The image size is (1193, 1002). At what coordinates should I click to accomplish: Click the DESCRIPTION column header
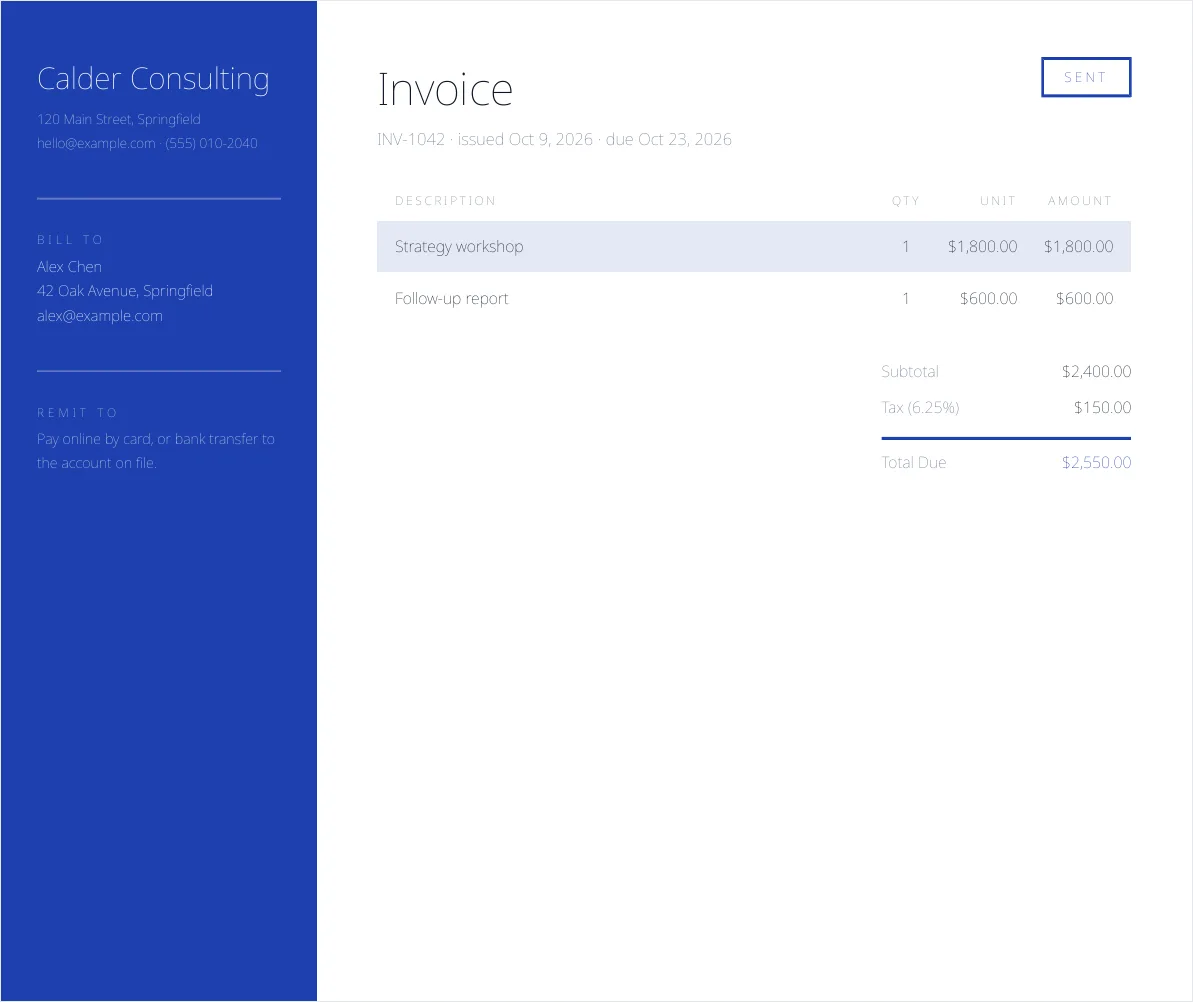[445, 201]
